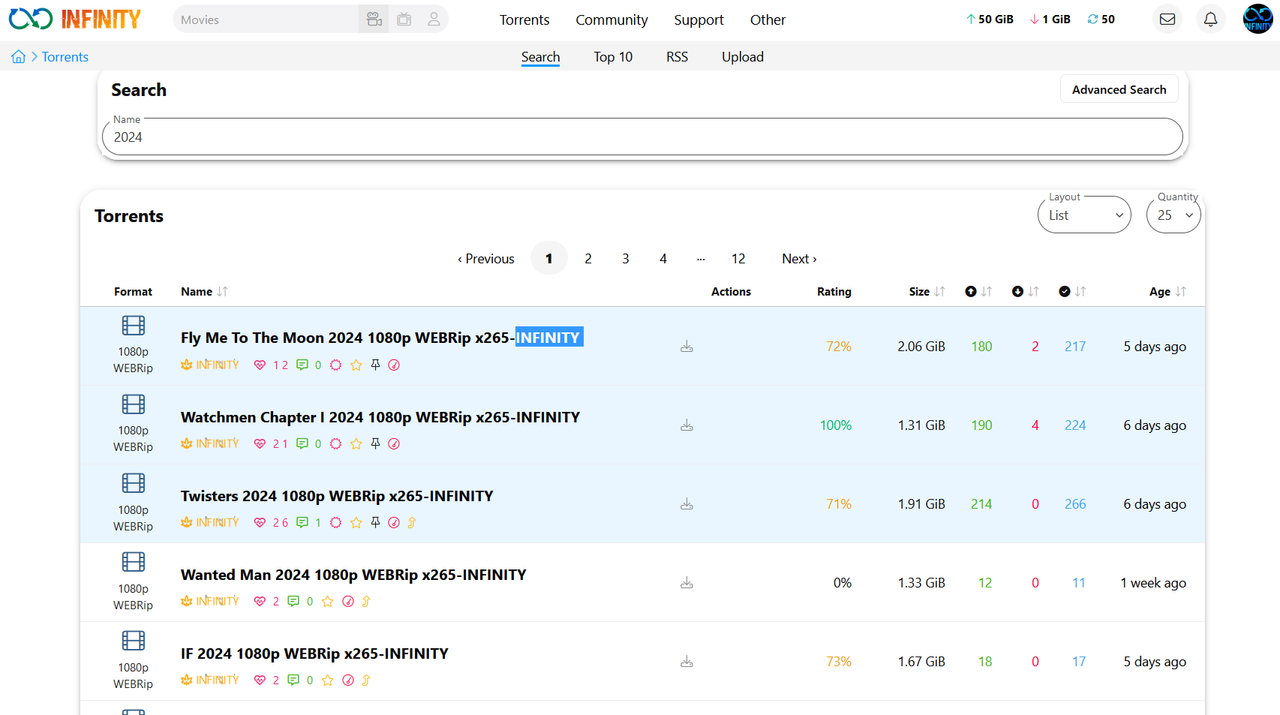Open the notifications bell icon
The width and height of the screenshot is (1280, 715).
coord(1210,19)
